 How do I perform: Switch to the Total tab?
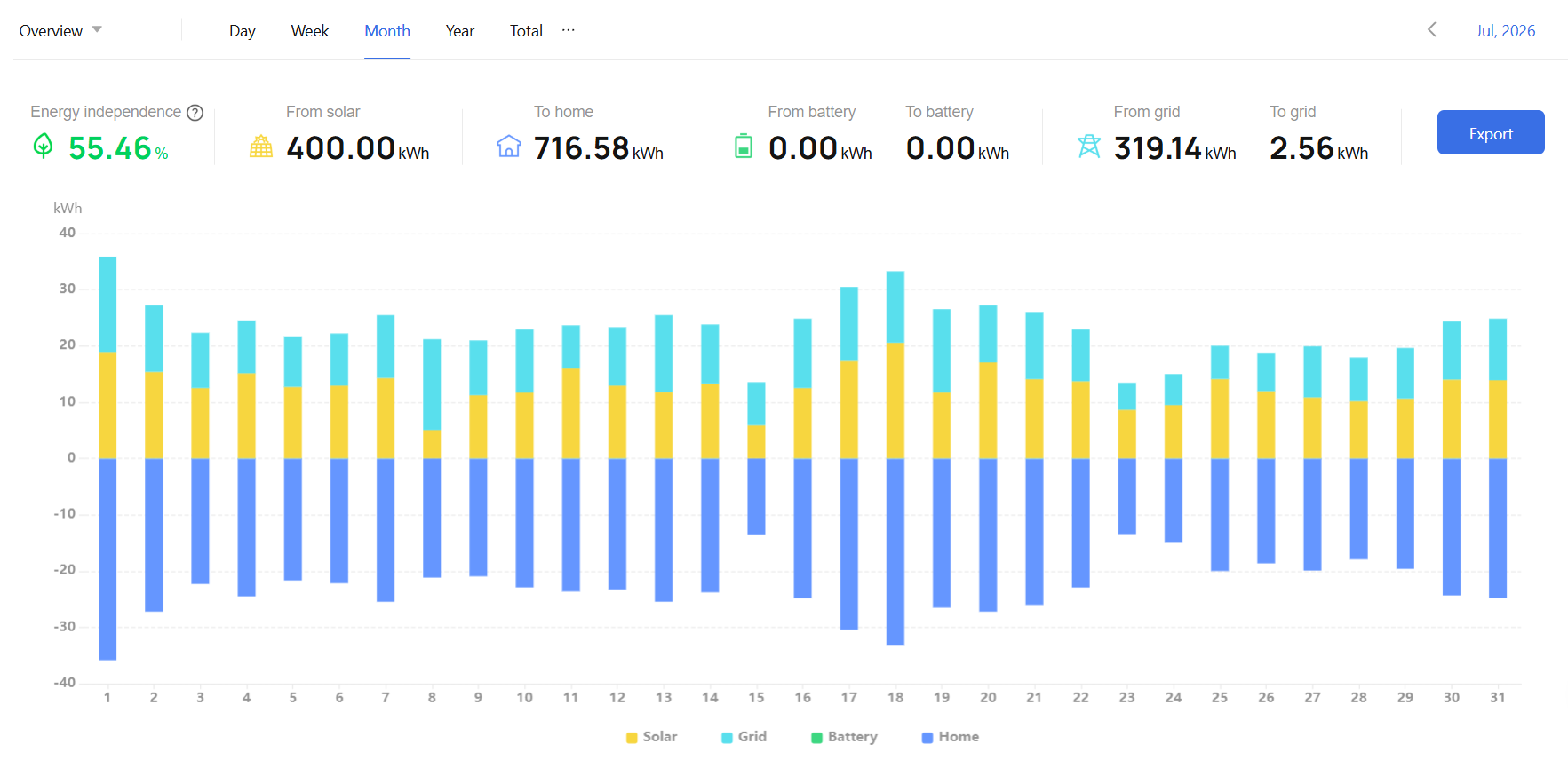(x=526, y=31)
